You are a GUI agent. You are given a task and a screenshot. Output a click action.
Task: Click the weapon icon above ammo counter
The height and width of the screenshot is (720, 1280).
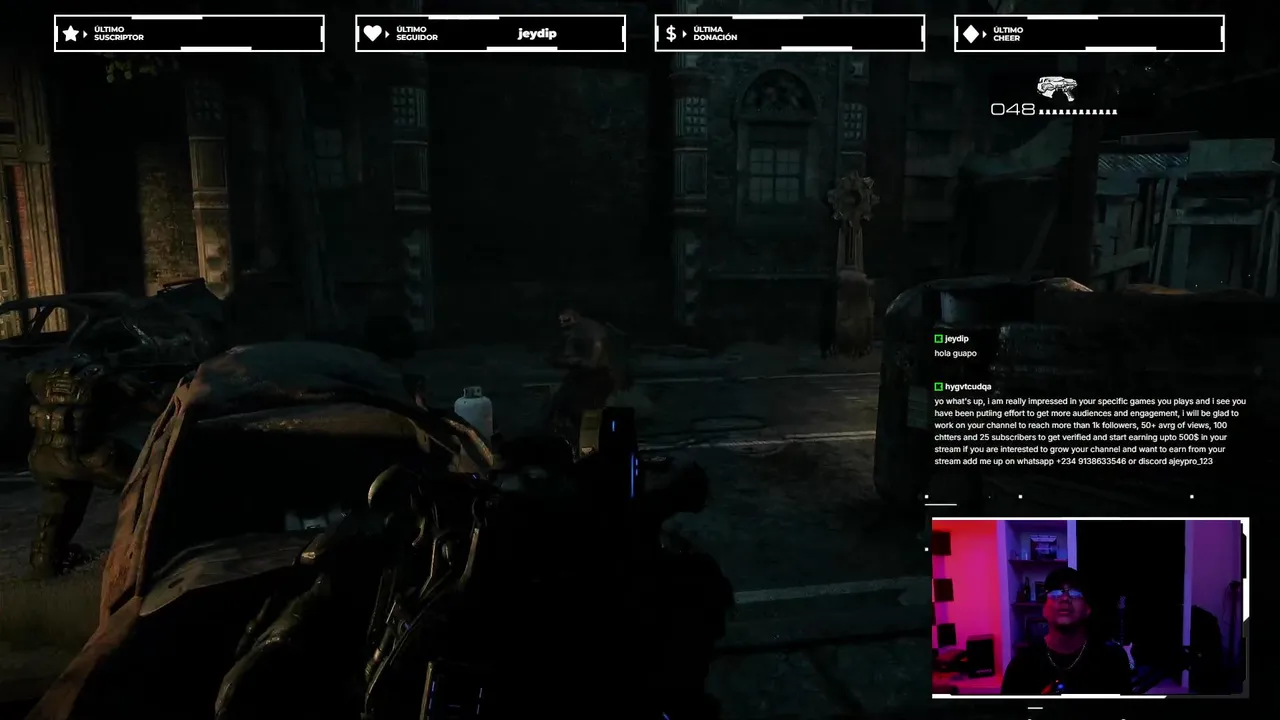[x=1056, y=88]
